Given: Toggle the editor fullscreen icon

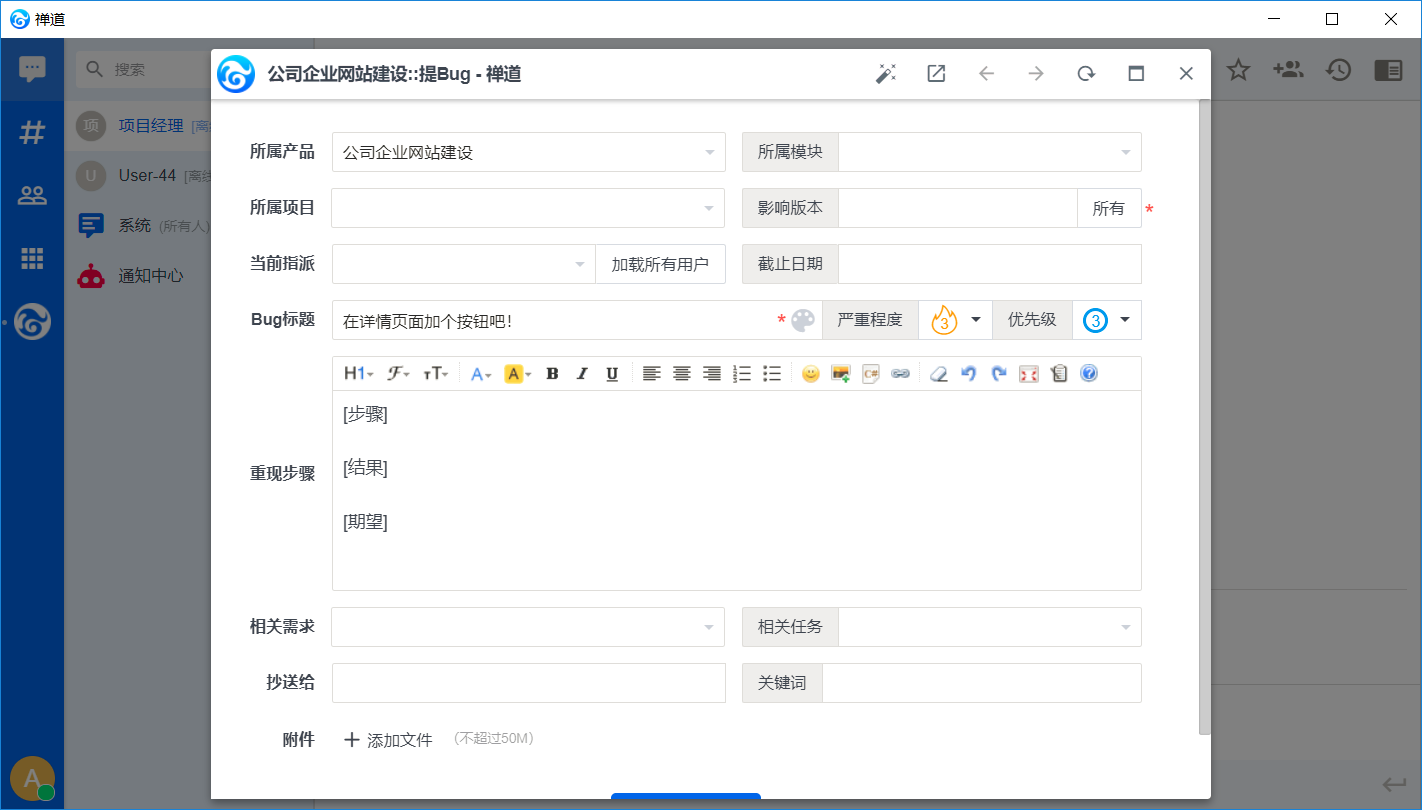Looking at the screenshot, I should pyautogui.click(x=1029, y=374).
